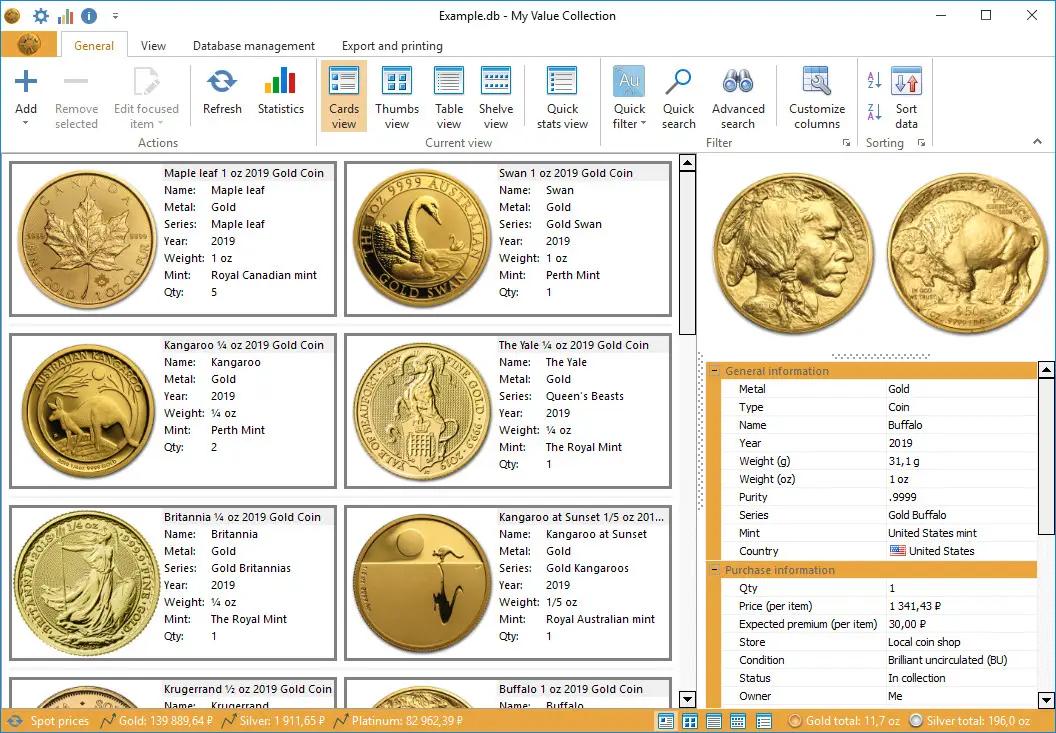Click the details panel scroll down arrow
Viewport: 1056px width, 733px height.
click(x=1046, y=700)
